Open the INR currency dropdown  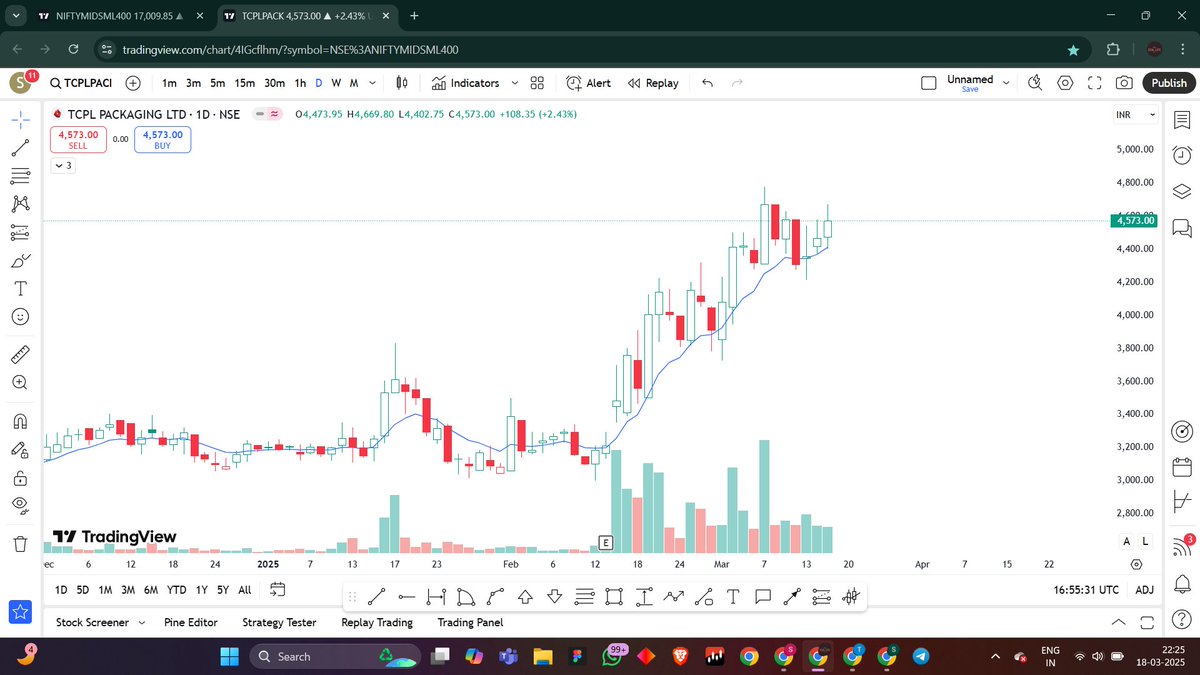tap(1136, 115)
